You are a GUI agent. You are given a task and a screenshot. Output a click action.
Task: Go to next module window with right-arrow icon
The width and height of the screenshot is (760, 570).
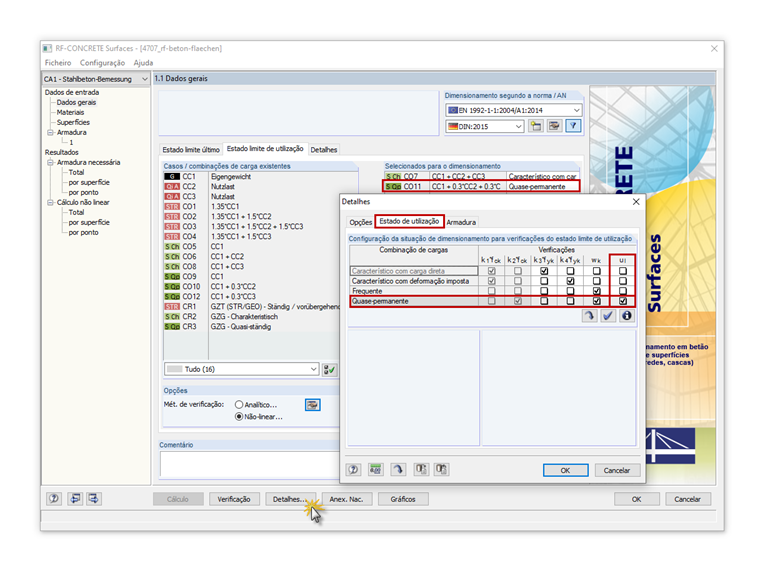coord(94,498)
